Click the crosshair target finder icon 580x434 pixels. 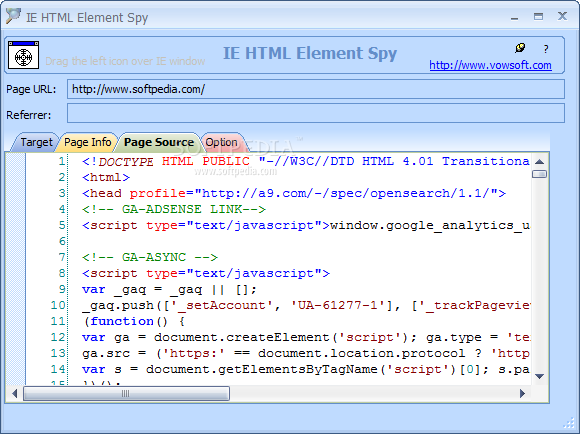click(23, 55)
